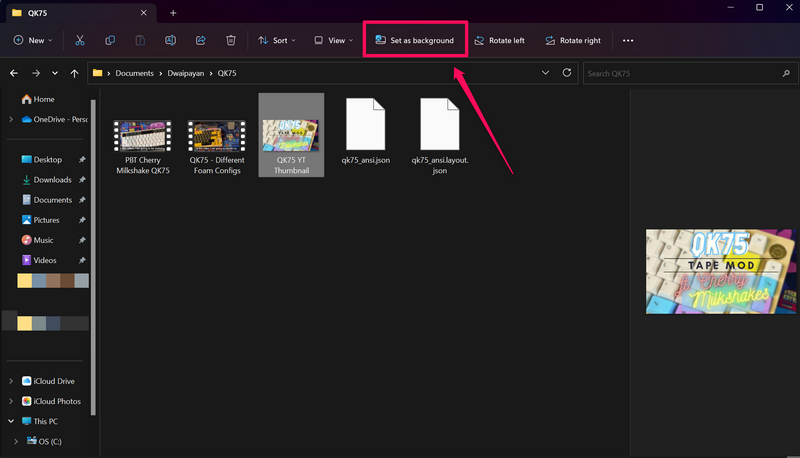Click the Delete trash icon
This screenshot has width=800, height=458.
point(231,41)
